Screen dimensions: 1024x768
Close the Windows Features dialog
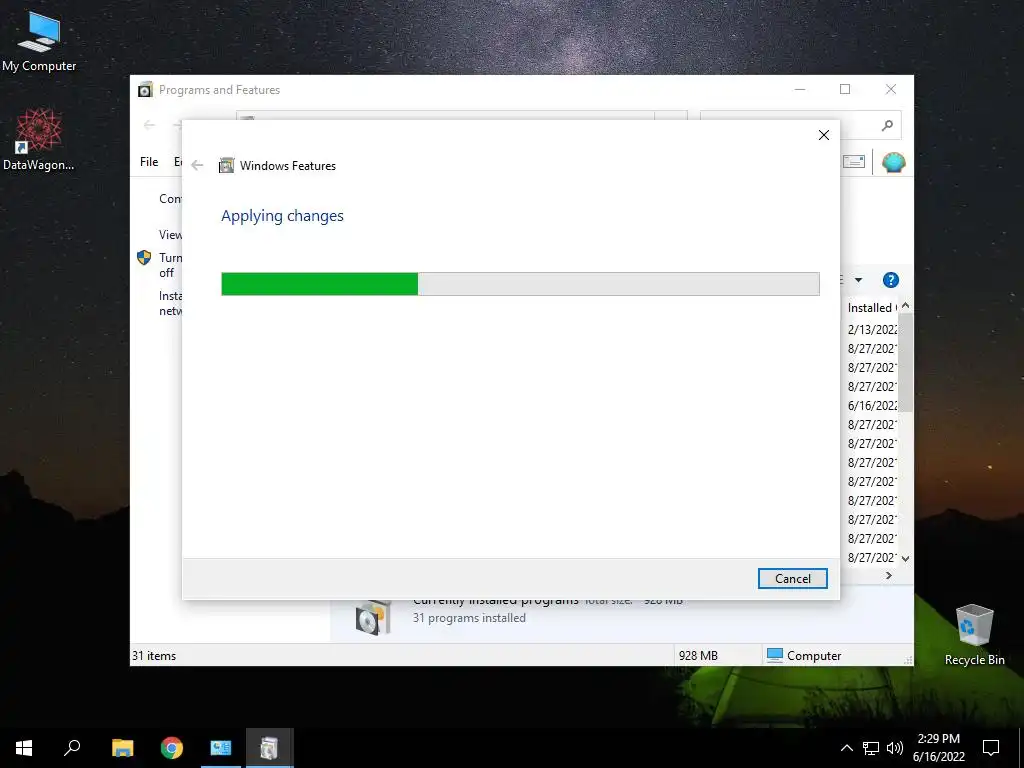[824, 135]
